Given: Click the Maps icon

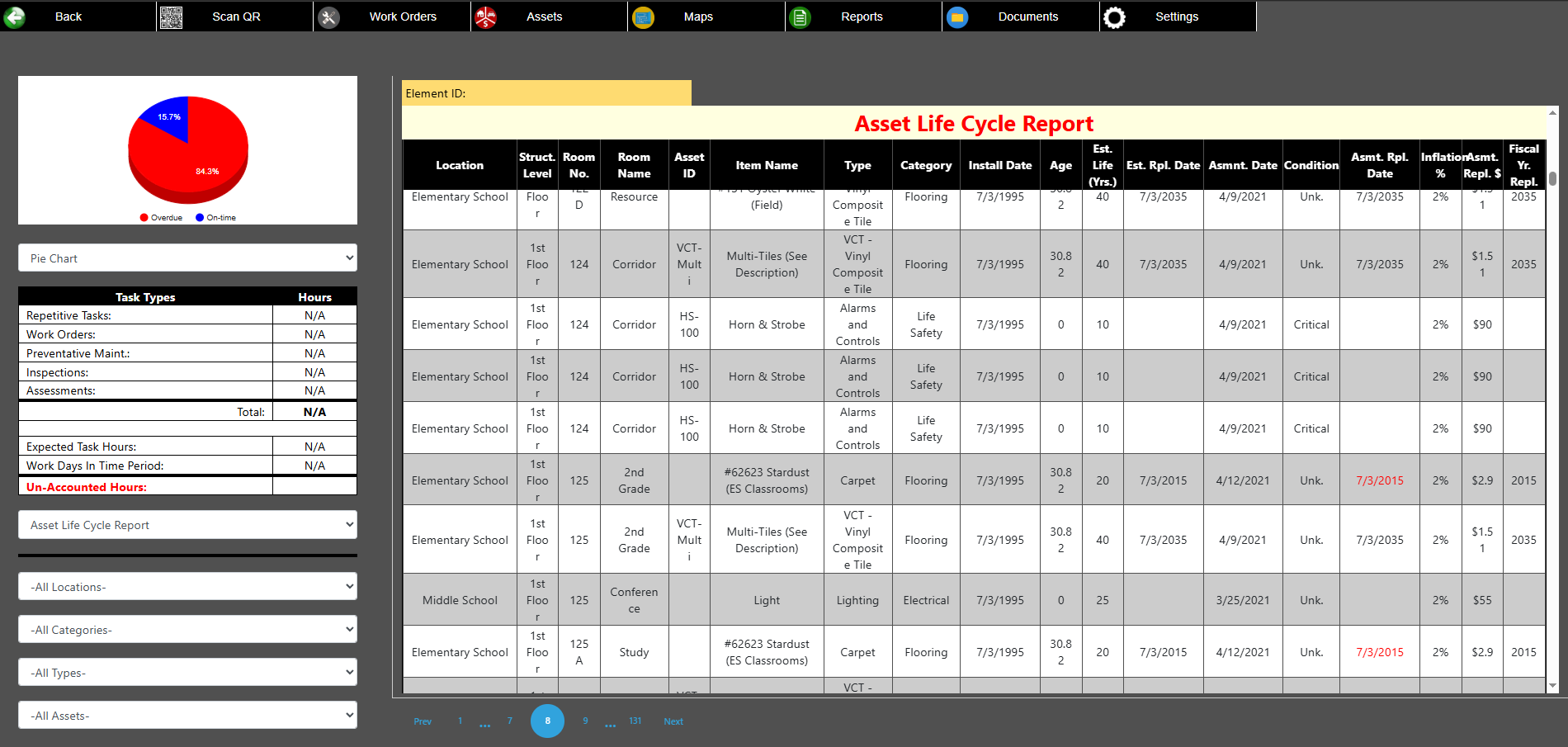Looking at the screenshot, I should [x=644, y=16].
